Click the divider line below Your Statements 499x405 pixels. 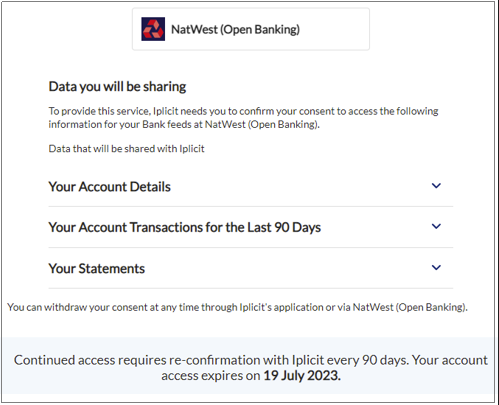pos(251,288)
